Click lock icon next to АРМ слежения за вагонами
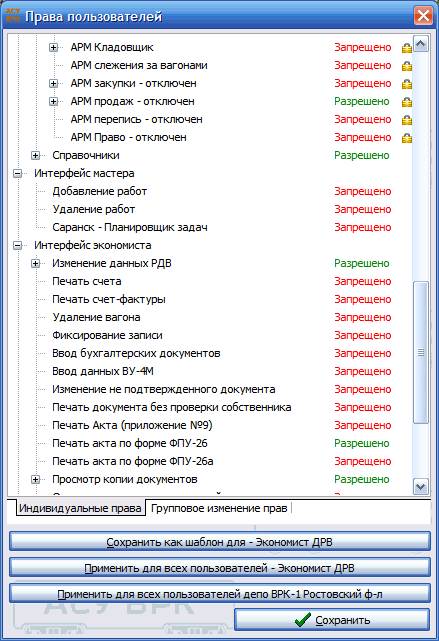Screen dimensions: 439x641 click(x=406, y=66)
